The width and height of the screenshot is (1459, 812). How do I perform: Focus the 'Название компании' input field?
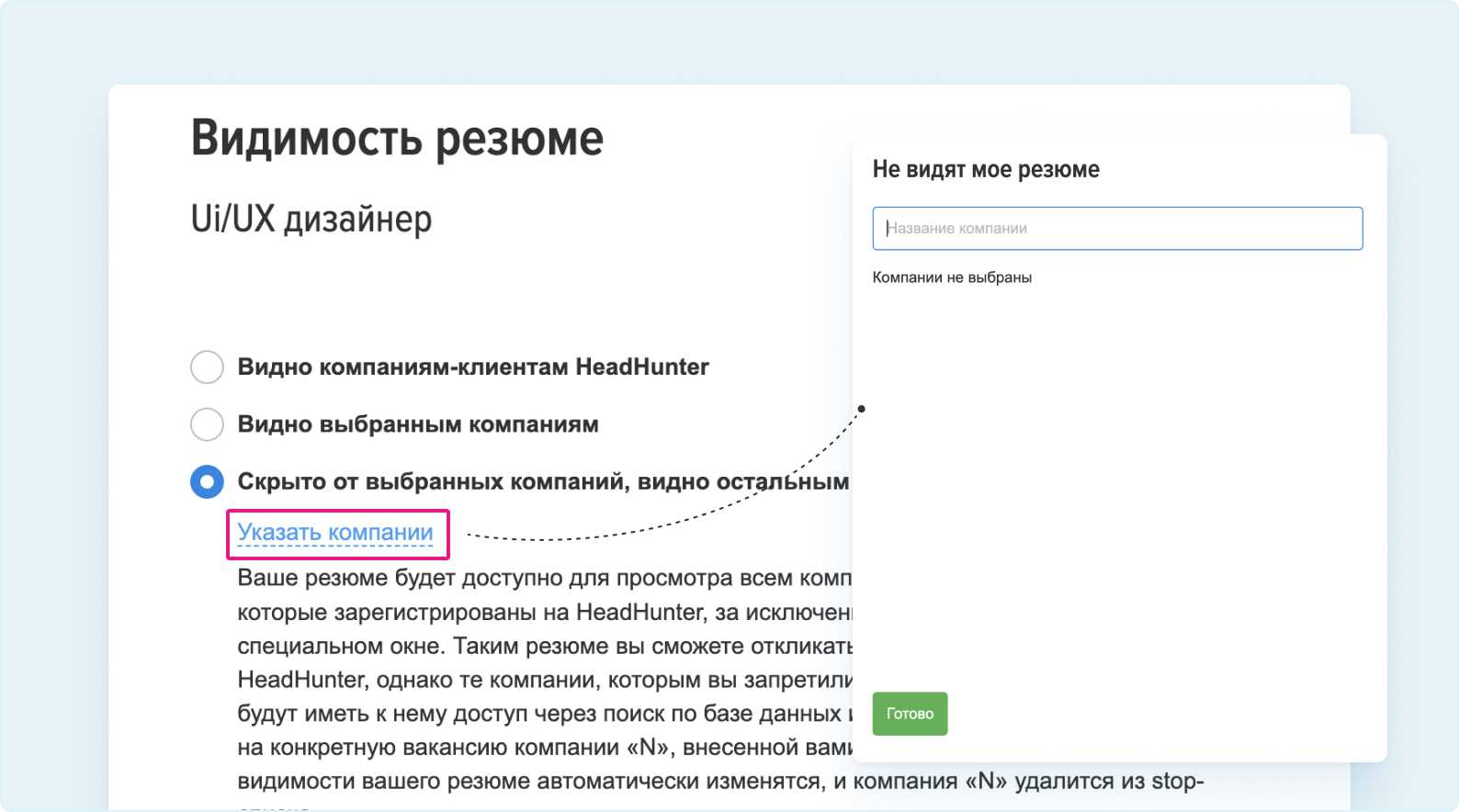tap(1116, 229)
